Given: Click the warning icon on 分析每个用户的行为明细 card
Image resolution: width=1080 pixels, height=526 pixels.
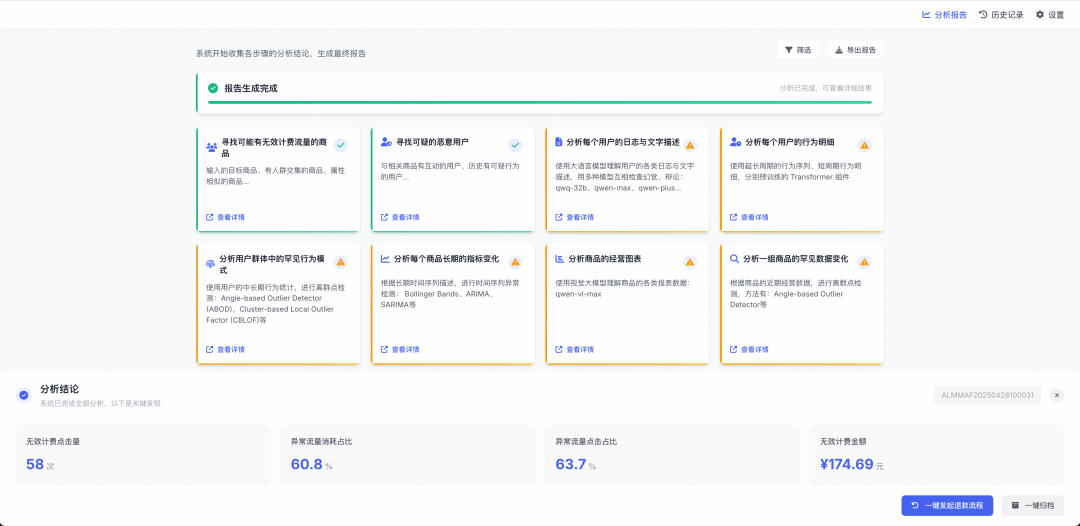Looking at the screenshot, I should (864, 145).
